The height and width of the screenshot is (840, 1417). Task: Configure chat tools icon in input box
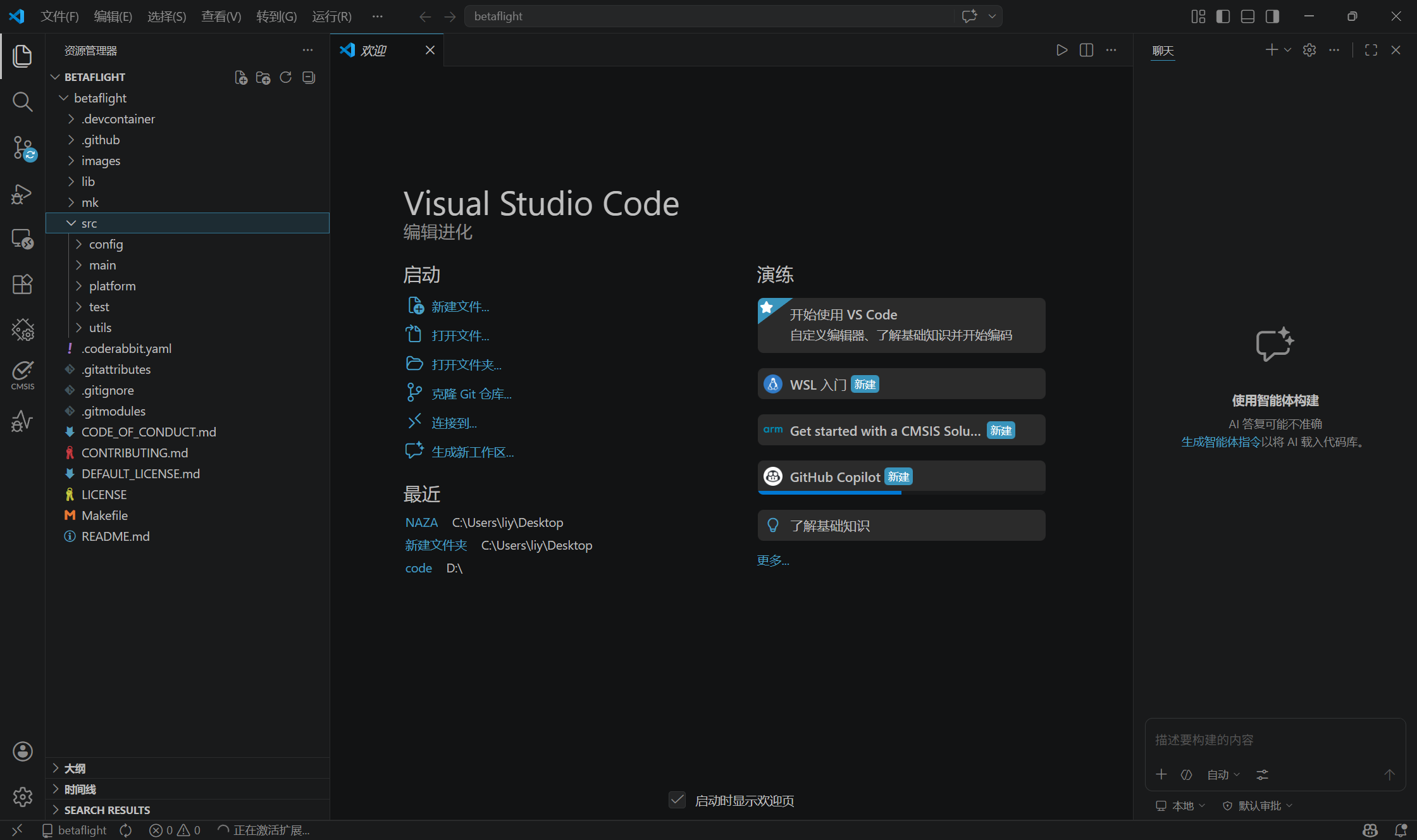click(1262, 775)
